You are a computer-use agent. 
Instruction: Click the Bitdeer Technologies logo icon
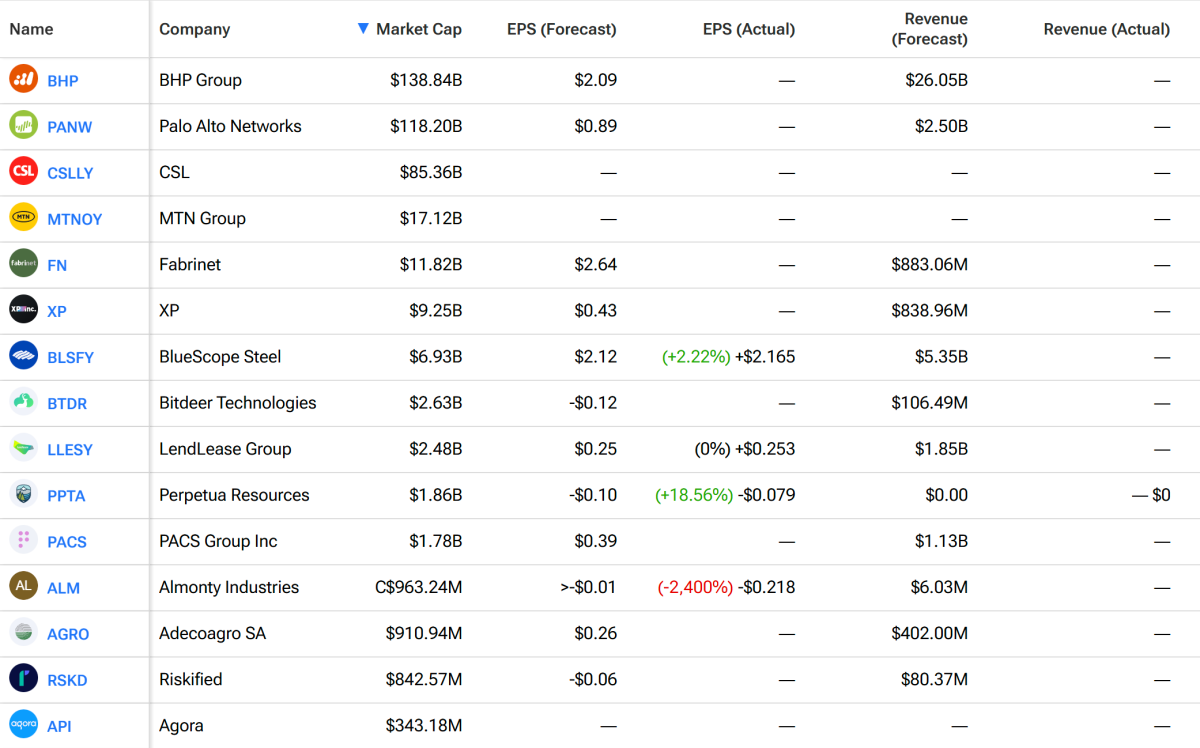23,402
